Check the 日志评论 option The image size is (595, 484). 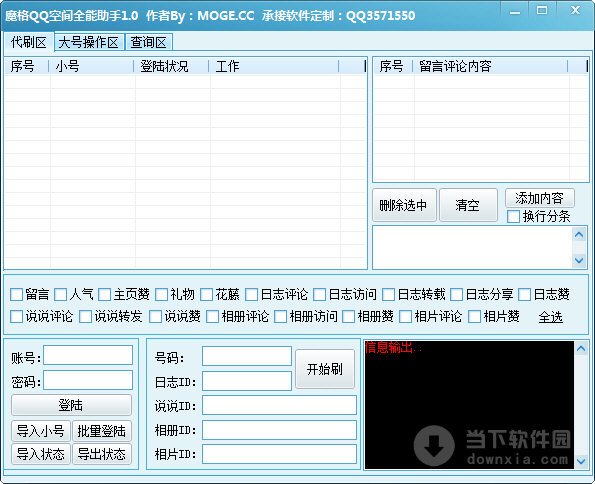pos(252,295)
